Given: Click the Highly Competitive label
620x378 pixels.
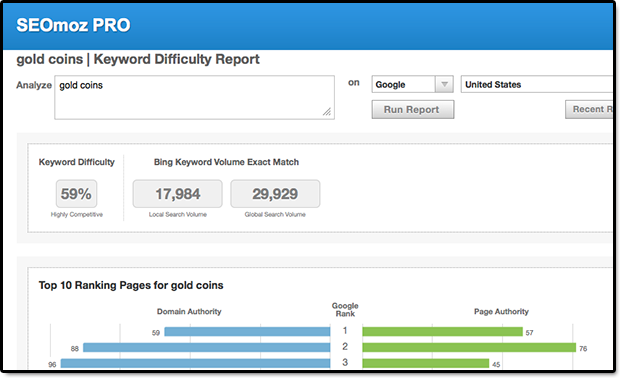Looking at the screenshot, I should 77,214.
